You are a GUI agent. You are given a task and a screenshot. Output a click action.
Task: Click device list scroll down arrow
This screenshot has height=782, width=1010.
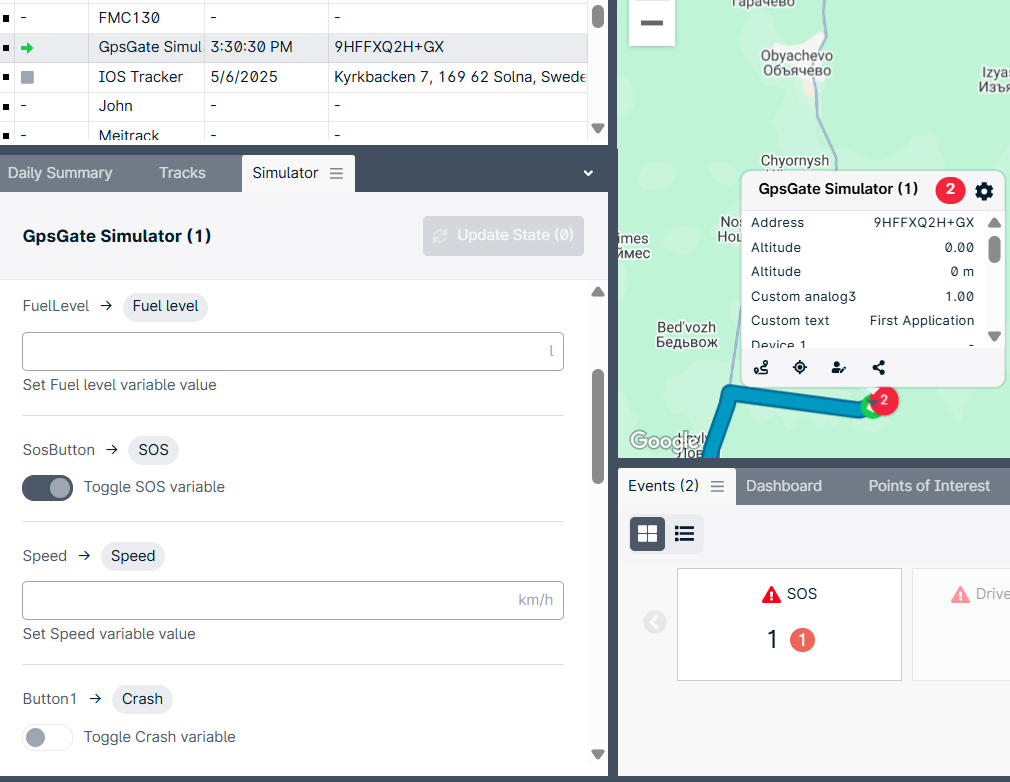598,128
